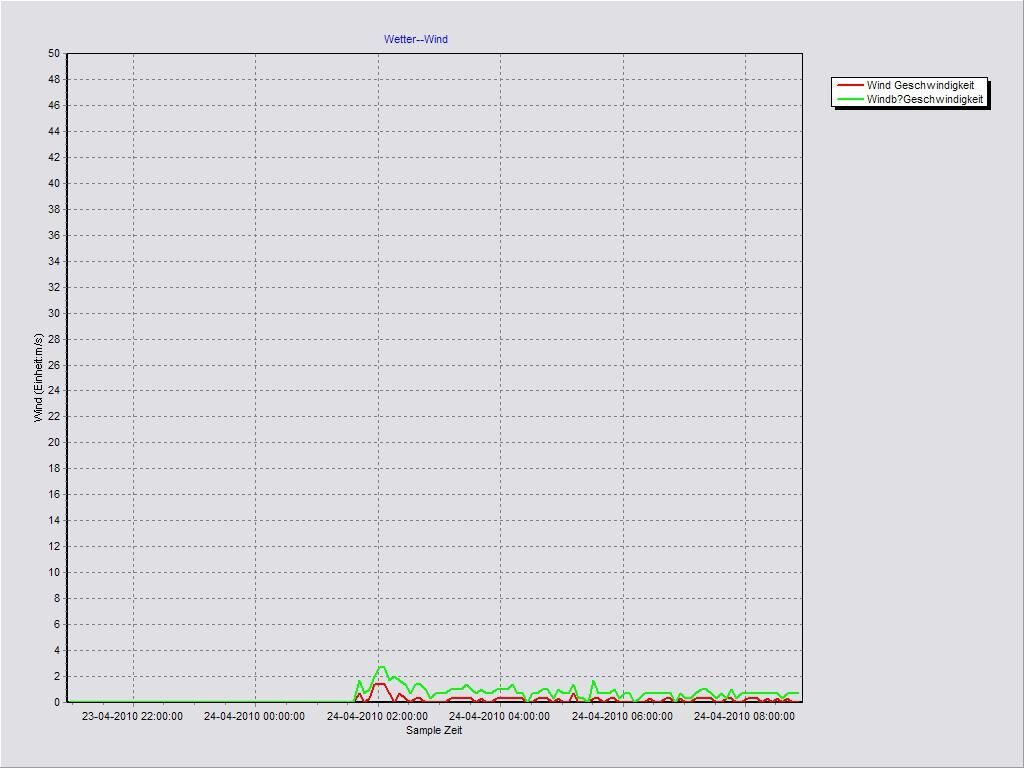This screenshot has width=1024, height=768.
Task: Click the highest green gust peak near 02:00
Action: [x=381, y=667]
